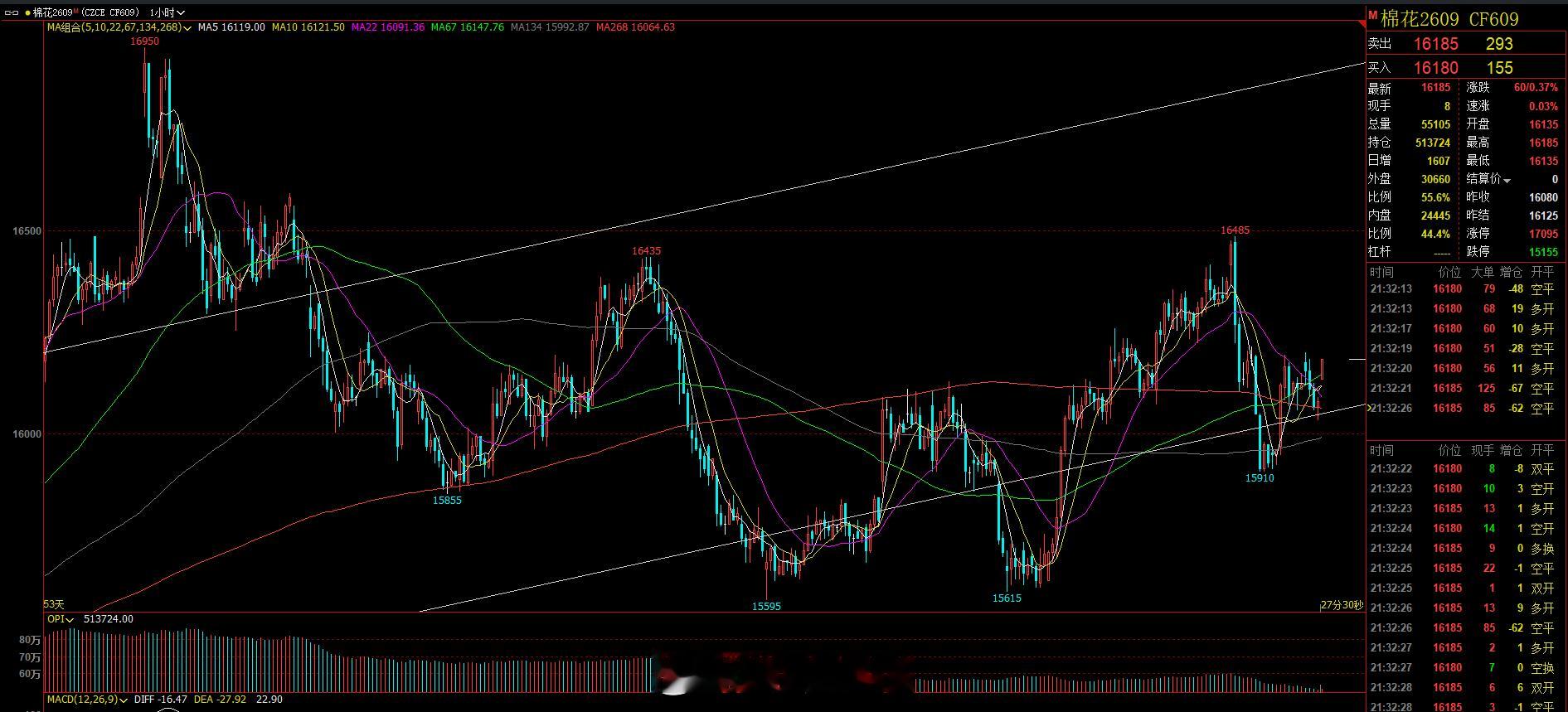This screenshot has height=712, width=1568.
Task: Select the 21:32:19 large order row 空平
Action: point(1464,349)
